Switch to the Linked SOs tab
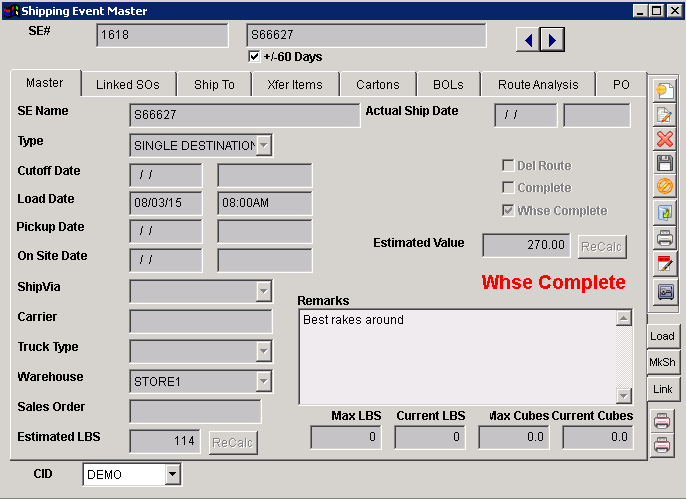 [x=128, y=85]
